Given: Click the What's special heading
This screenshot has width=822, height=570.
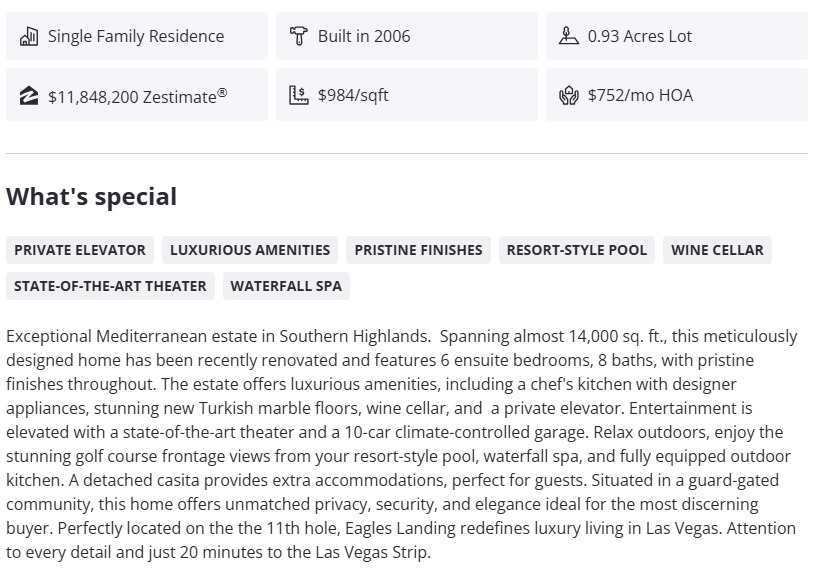Looking at the screenshot, I should 92,197.
